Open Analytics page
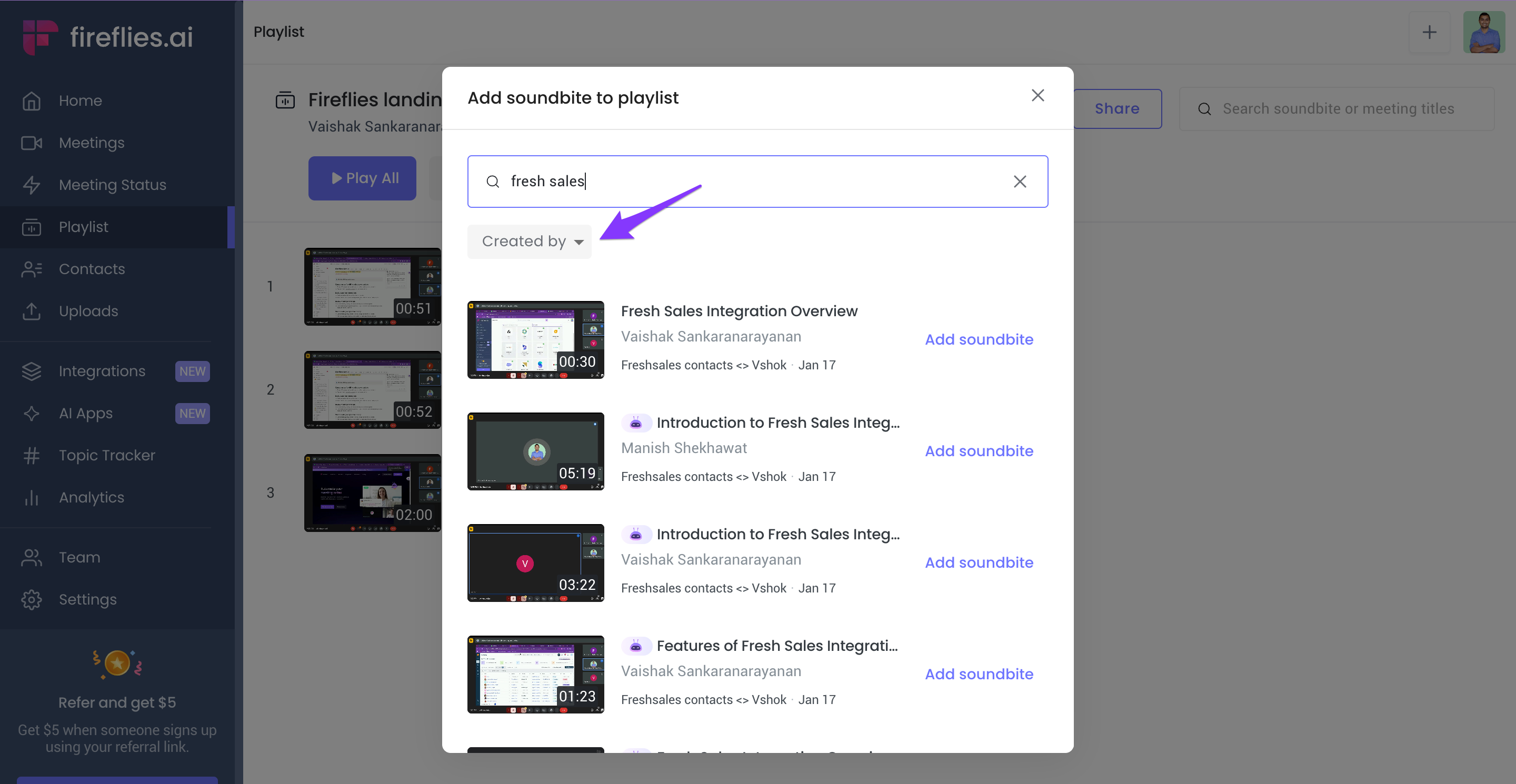Viewport: 1516px width, 784px height. tap(91, 498)
